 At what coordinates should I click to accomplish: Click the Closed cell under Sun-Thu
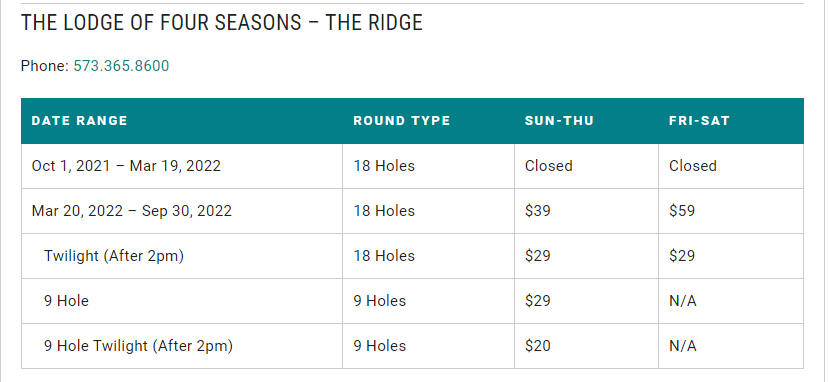coord(586,166)
